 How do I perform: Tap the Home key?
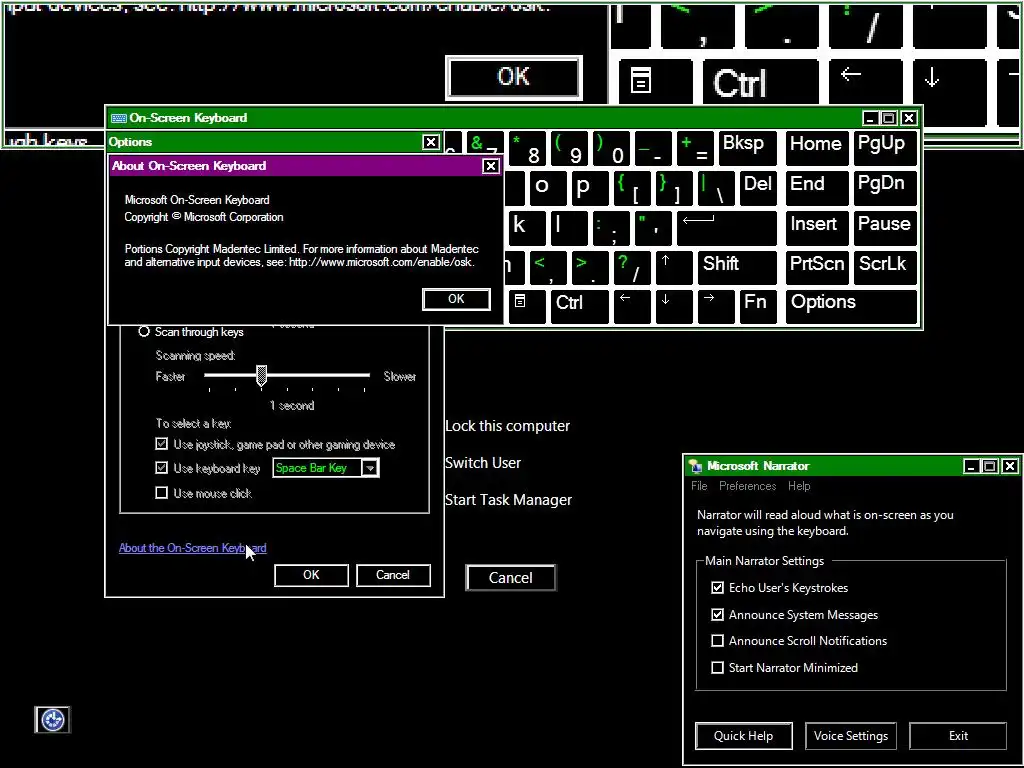tap(817, 148)
